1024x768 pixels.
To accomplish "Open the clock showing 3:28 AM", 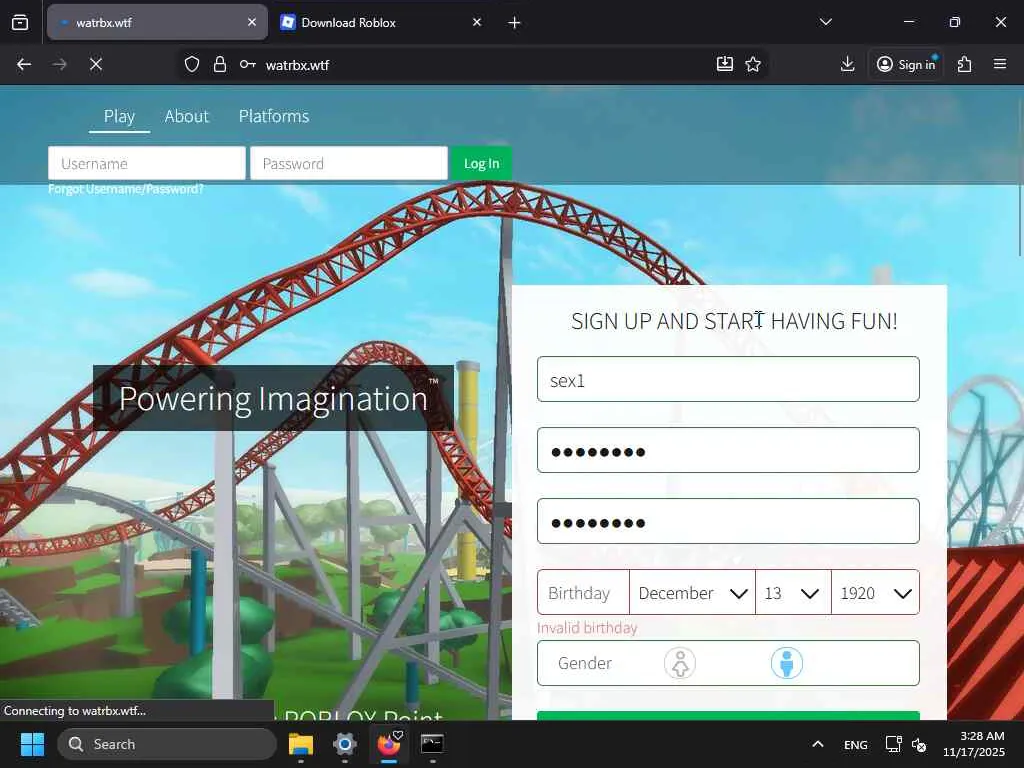I will 974,744.
